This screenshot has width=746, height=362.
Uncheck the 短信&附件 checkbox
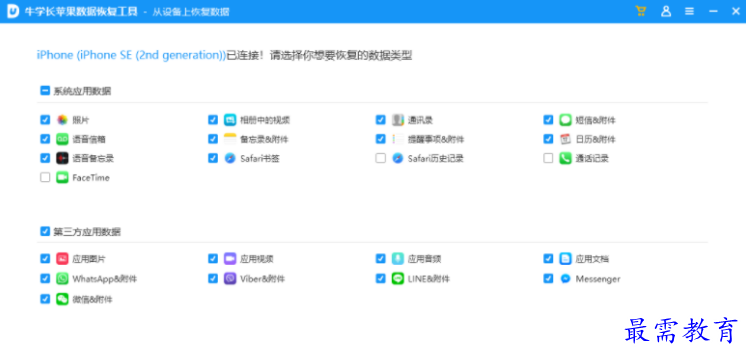[x=549, y=120]
